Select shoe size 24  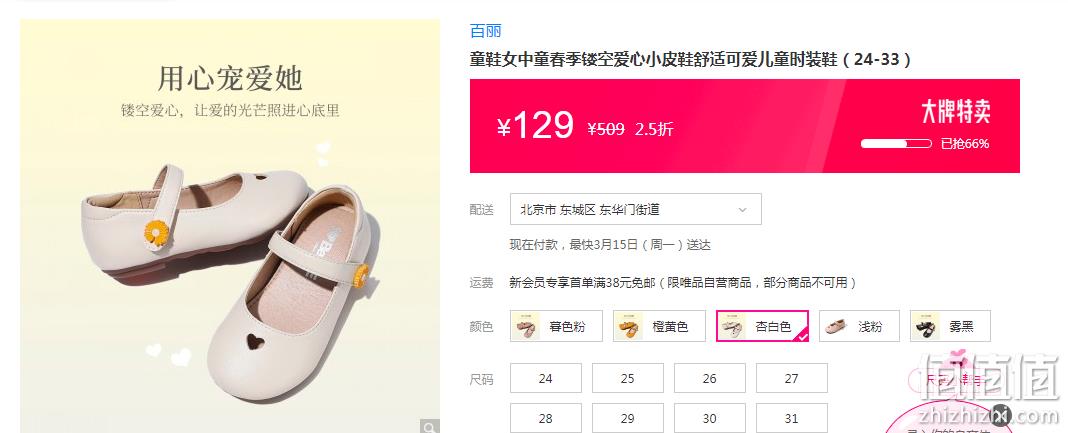(546, 379)
